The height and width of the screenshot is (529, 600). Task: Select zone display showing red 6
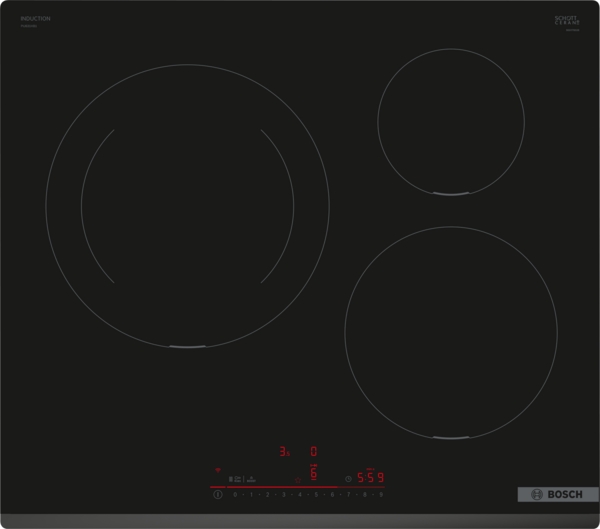pyautogui.click(x=313, y=473)
